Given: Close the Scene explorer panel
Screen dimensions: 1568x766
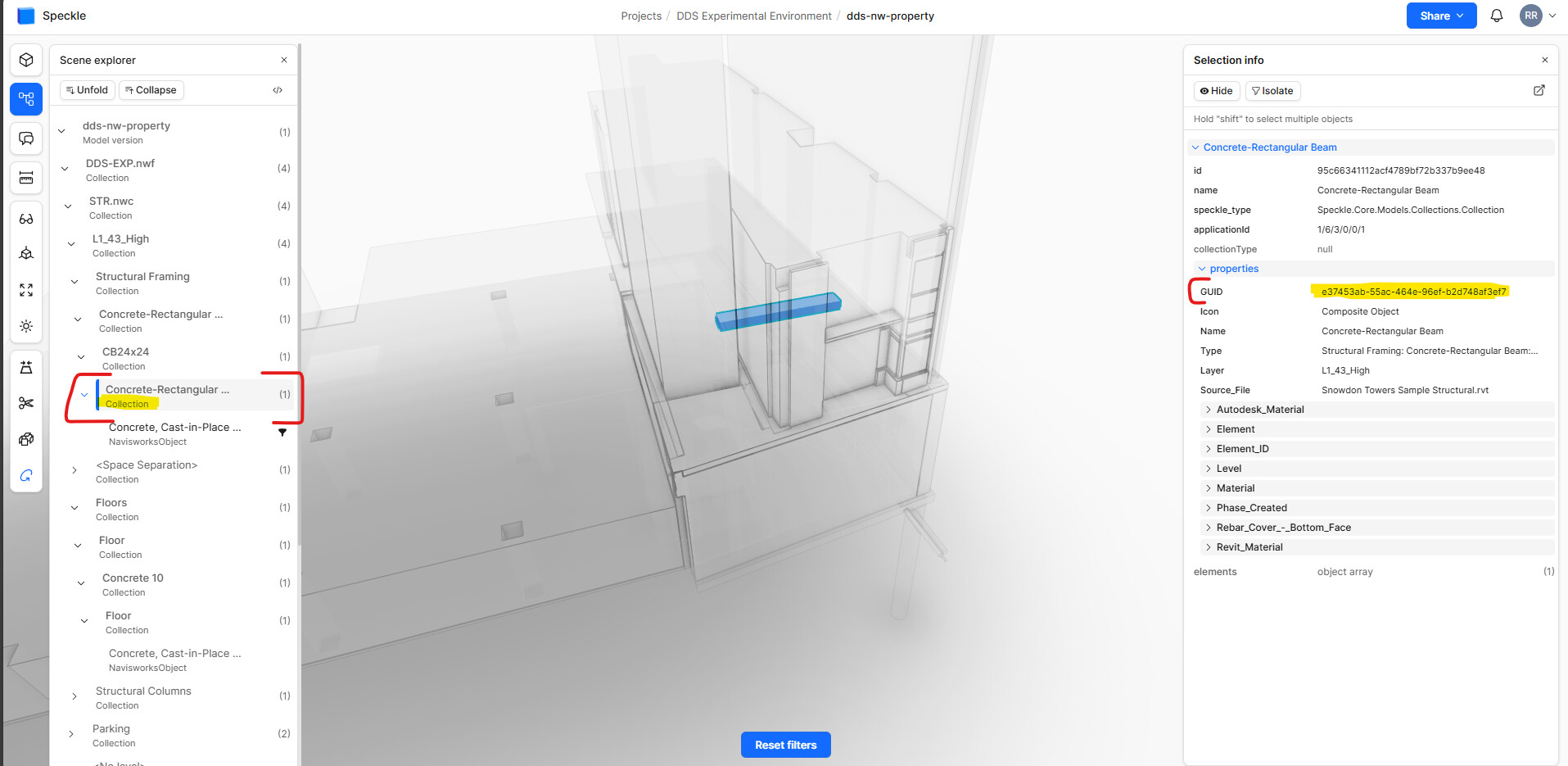Looking at the screenshot, I should pos(284,60).
